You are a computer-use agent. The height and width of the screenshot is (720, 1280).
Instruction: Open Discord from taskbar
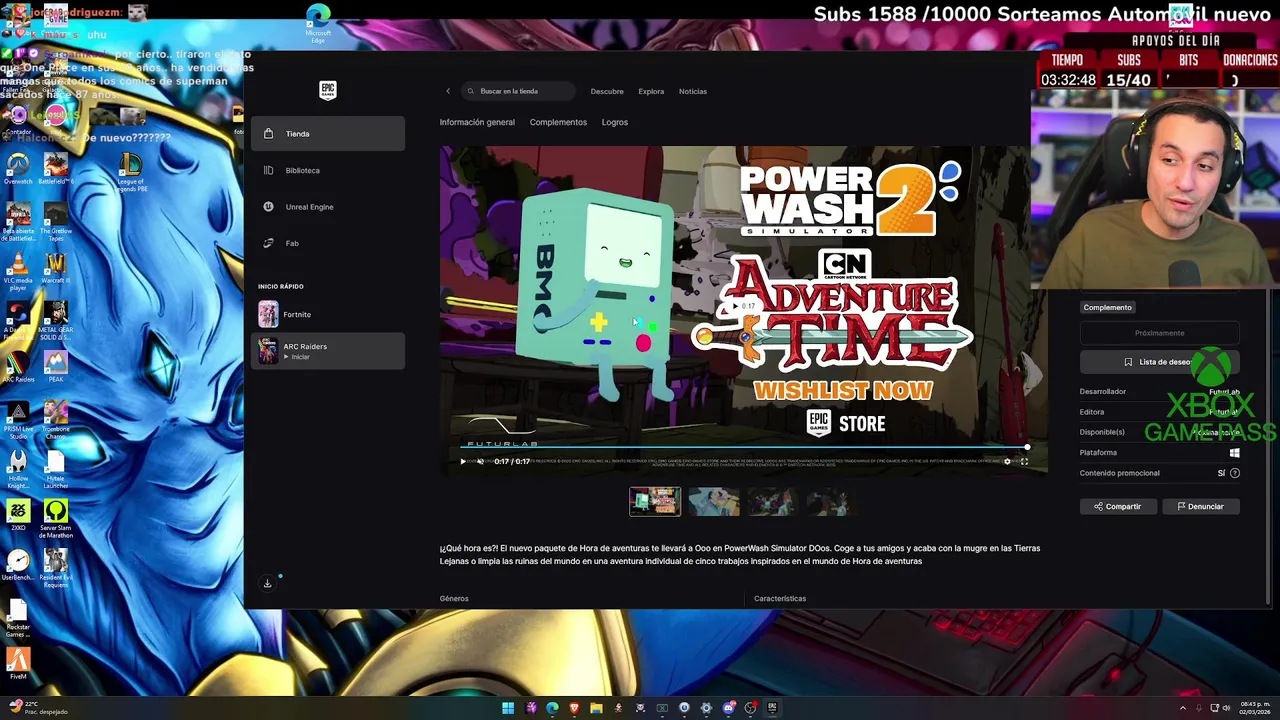(728, 708)
